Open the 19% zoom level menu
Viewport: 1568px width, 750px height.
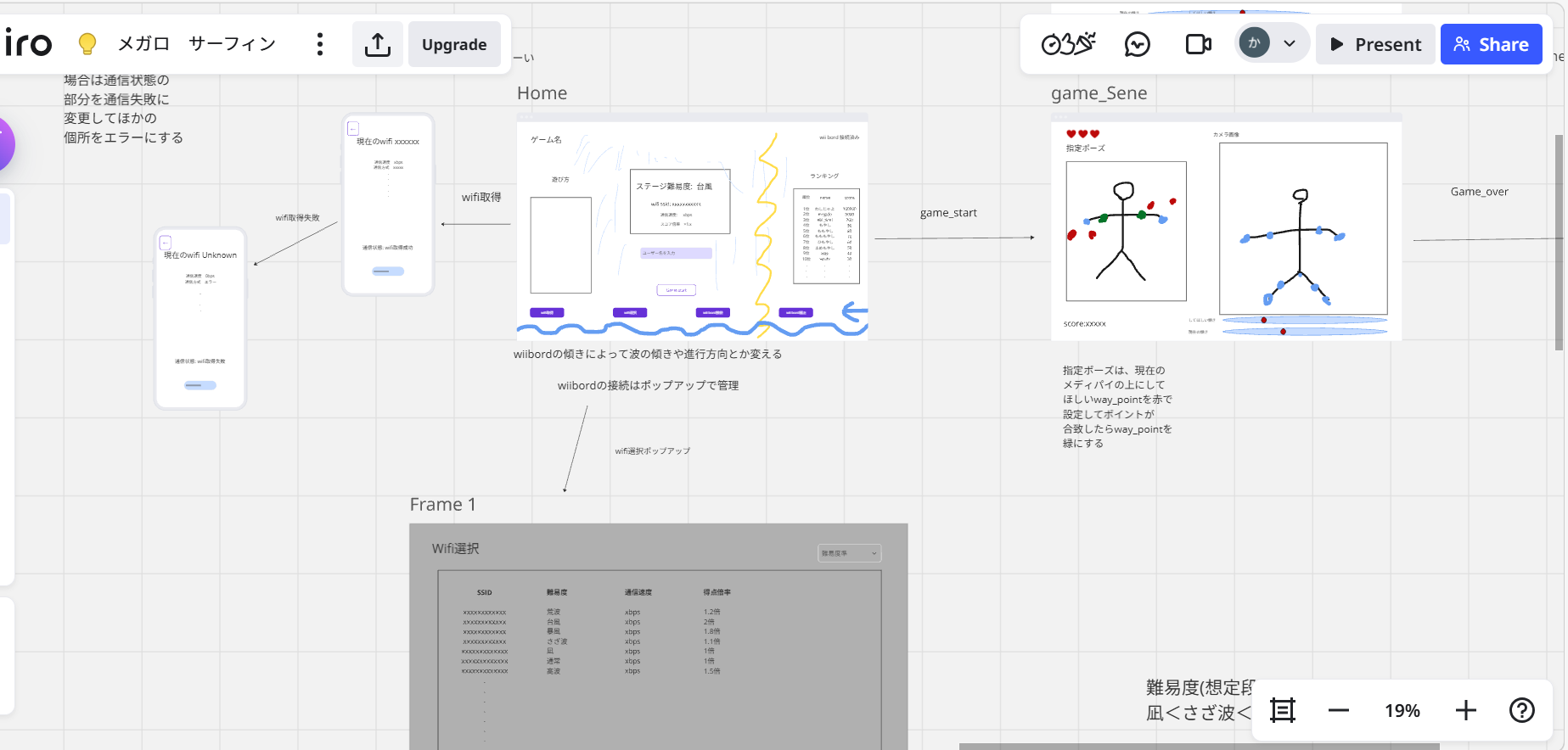[x=1402, y=710]
